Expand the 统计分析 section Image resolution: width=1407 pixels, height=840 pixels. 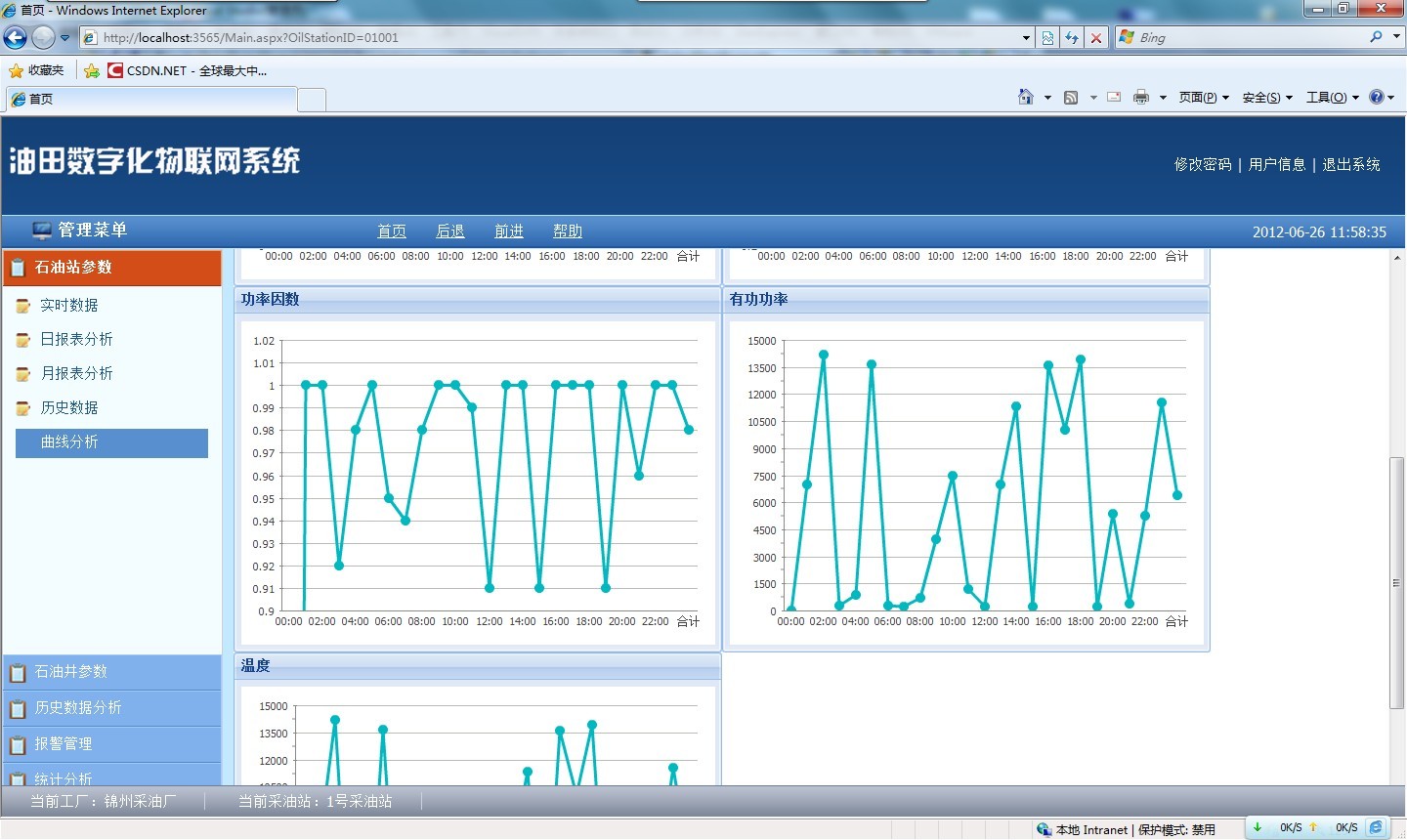[x=112, y=776]
